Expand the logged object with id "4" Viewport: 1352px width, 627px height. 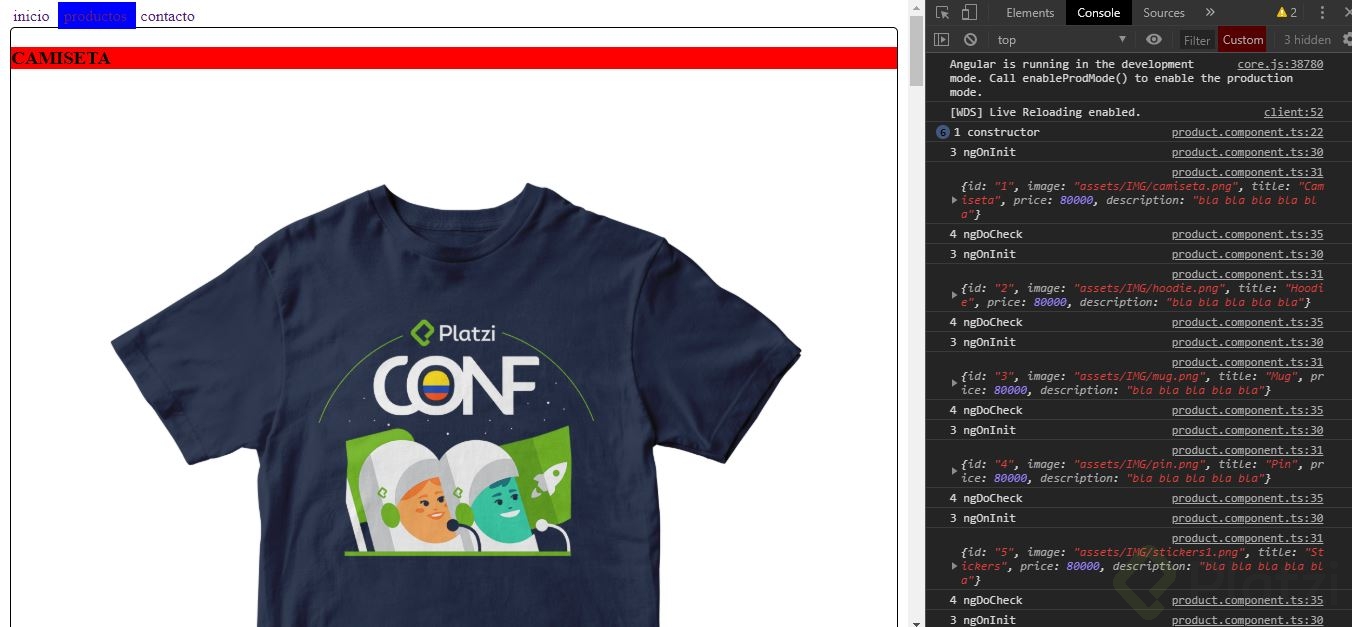point(954,471)
